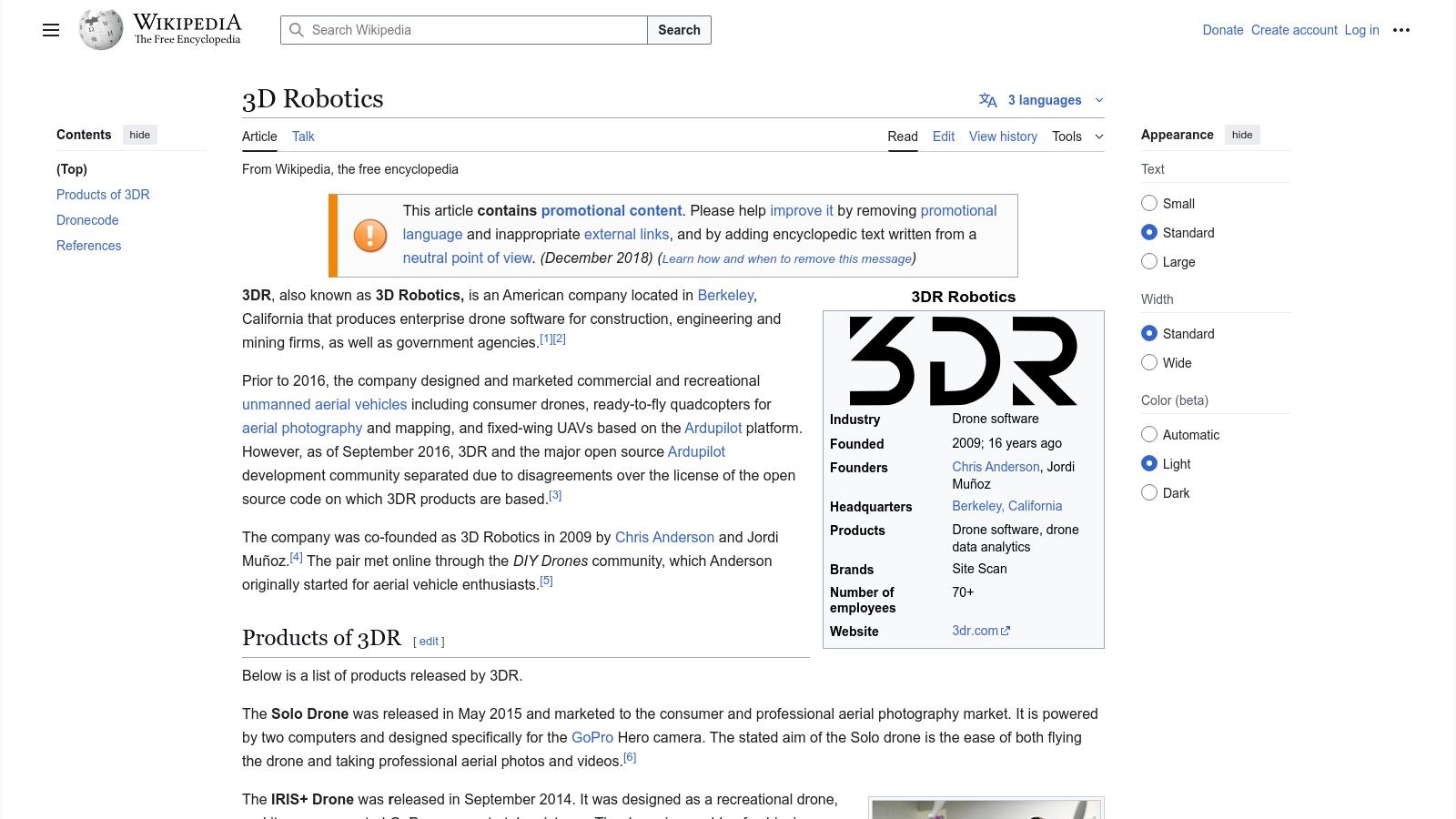Switch to the Talk tab
1456x819 pixels.
303,136
